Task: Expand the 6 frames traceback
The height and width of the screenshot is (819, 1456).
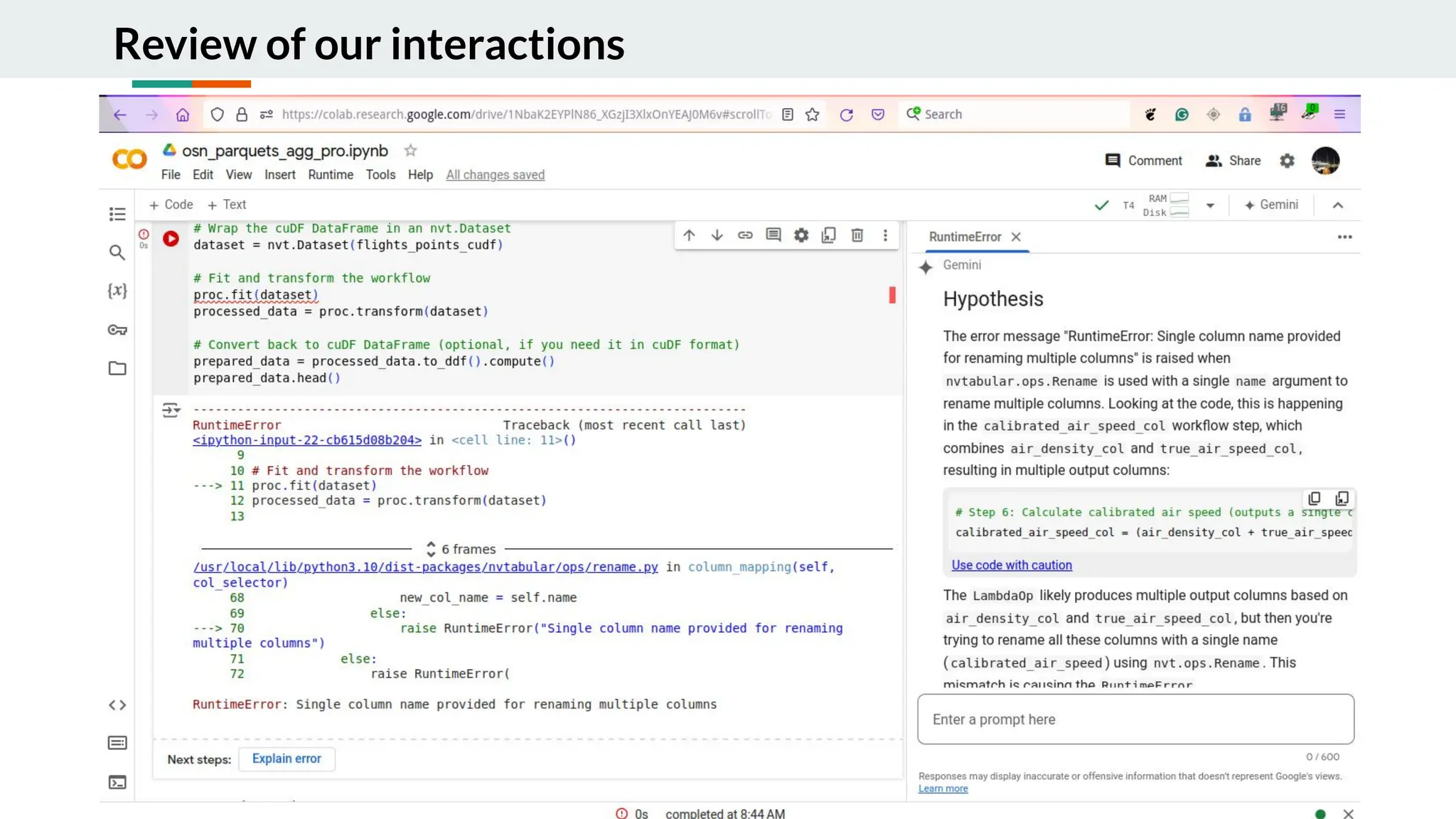Action: coord(461,549)
